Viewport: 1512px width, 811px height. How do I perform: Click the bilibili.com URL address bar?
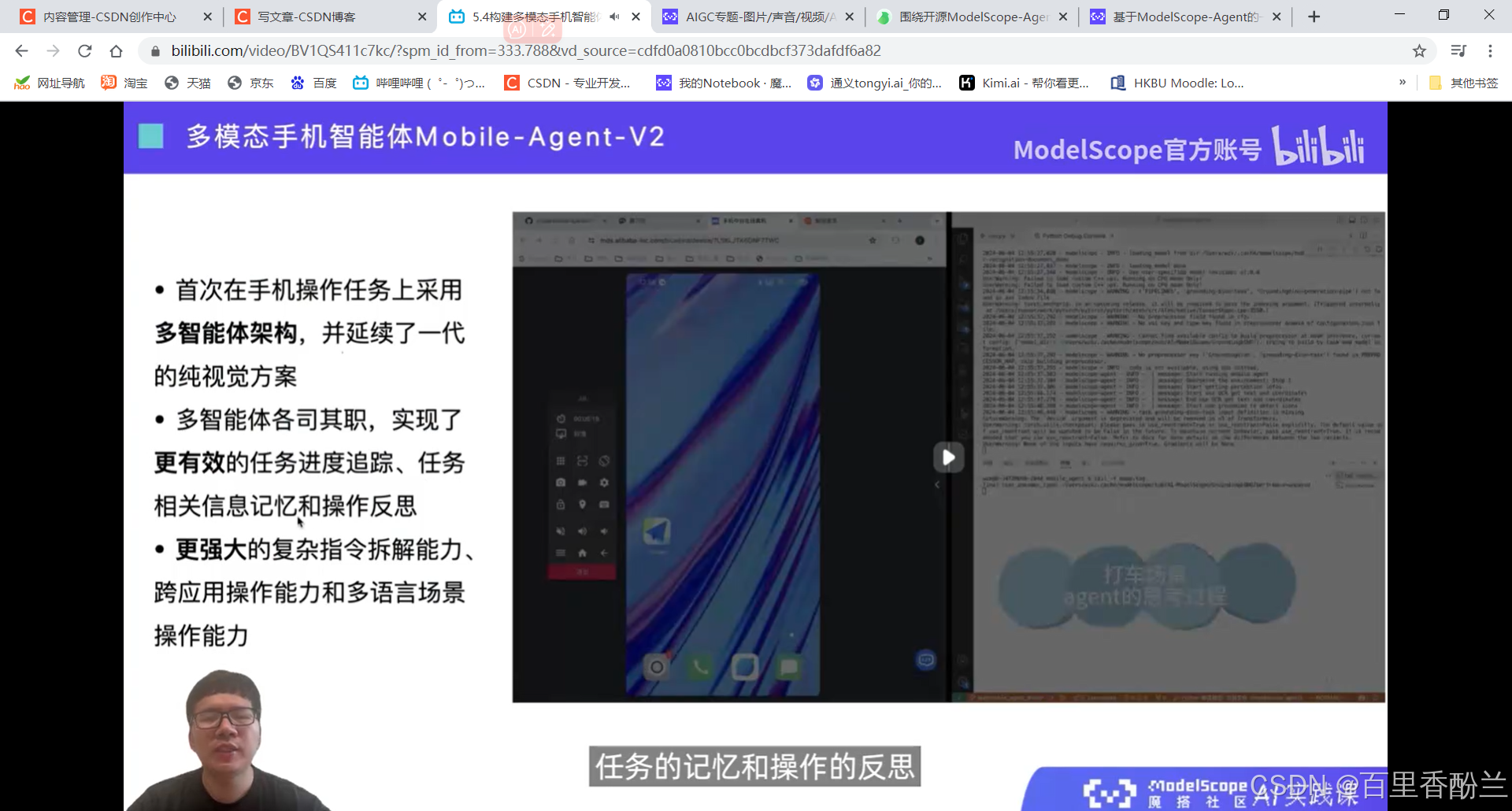[526, 51]
